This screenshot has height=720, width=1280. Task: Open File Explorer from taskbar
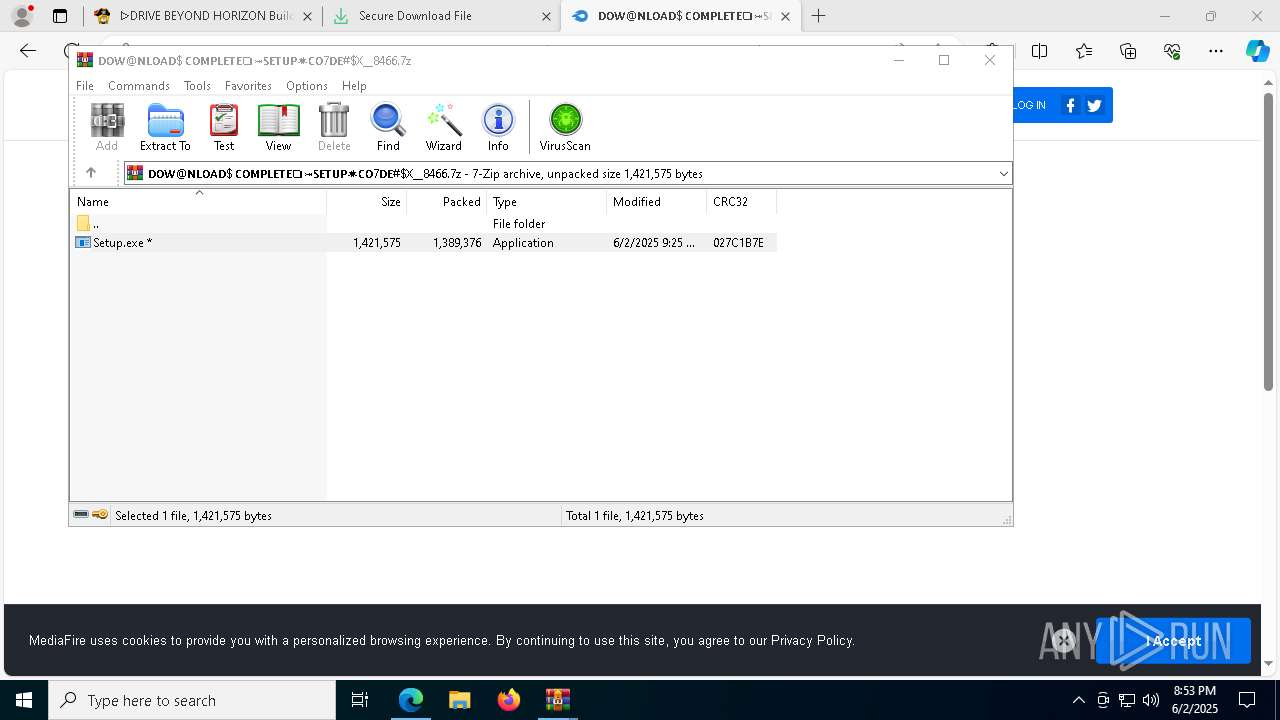coord(459,700)
